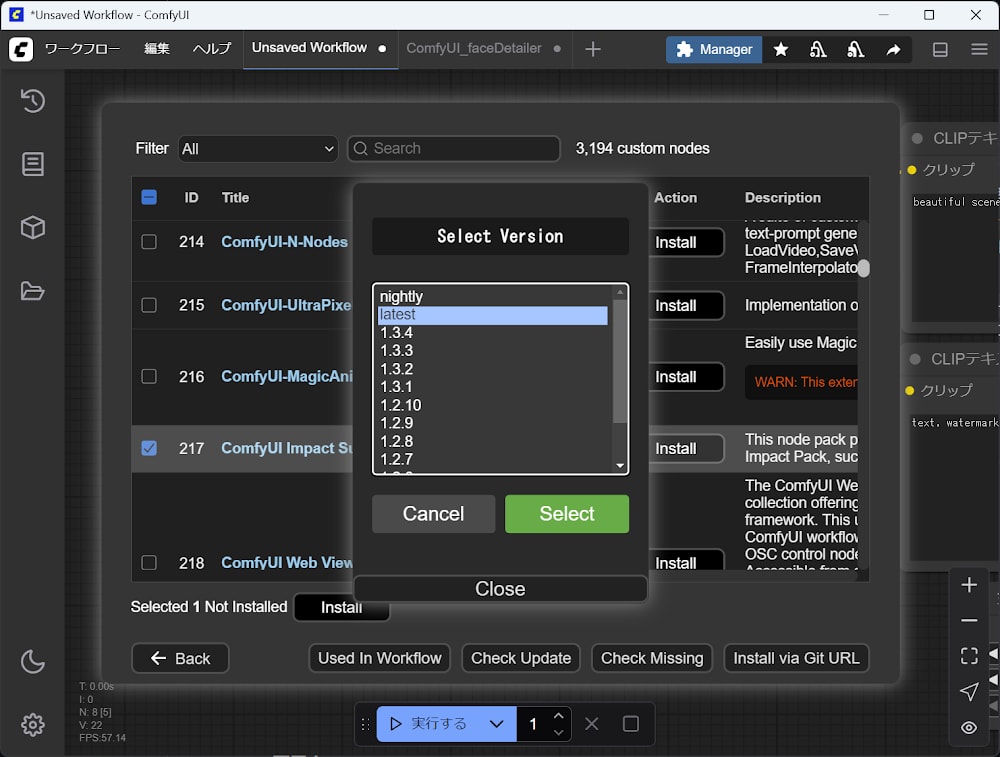Screen dimensions: 1000x757
Task: Choose version 1.3.4 in list
Action: 492,333
